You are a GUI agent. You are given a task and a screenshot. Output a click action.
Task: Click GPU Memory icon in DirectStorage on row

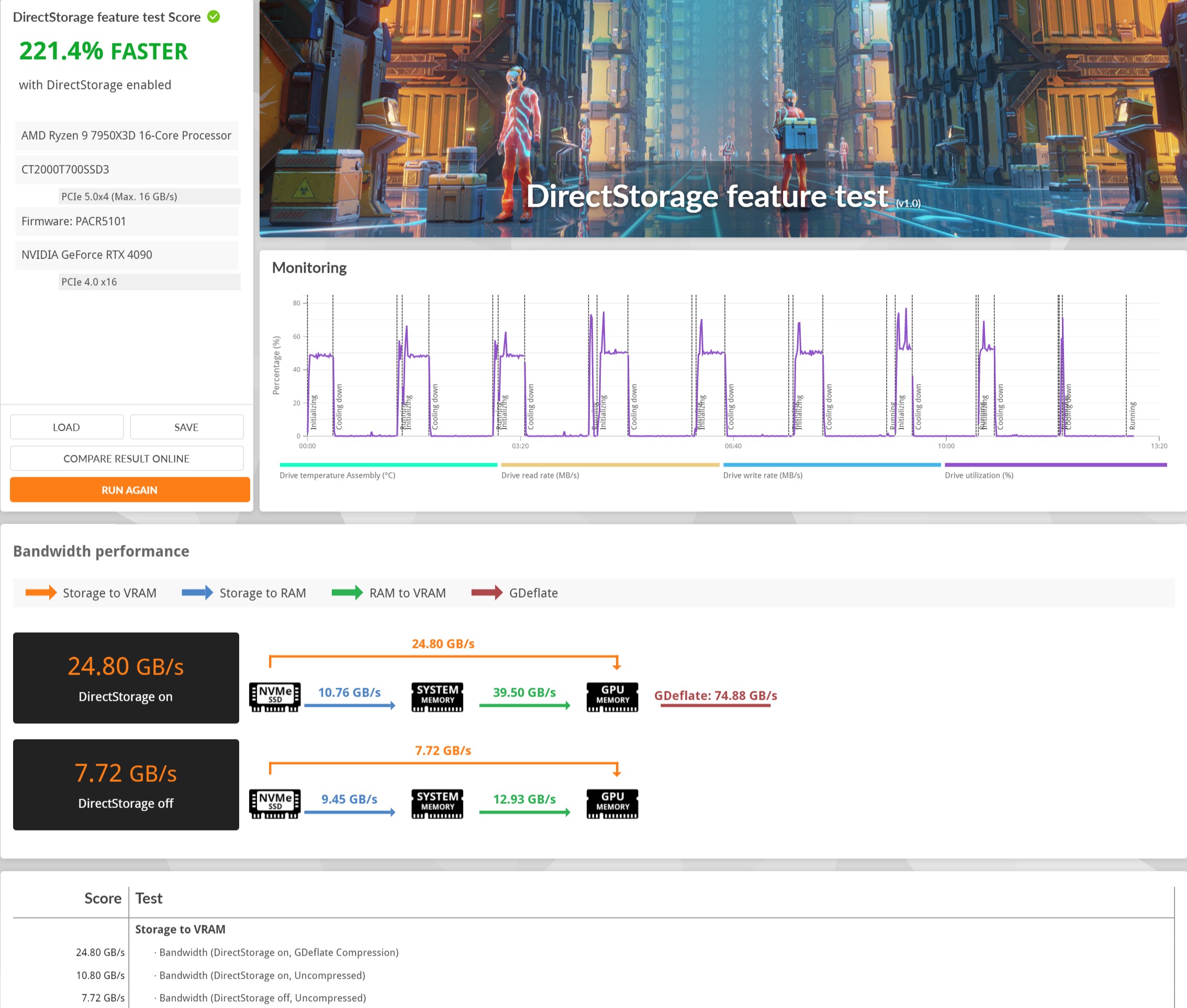(x=612, y=697)
